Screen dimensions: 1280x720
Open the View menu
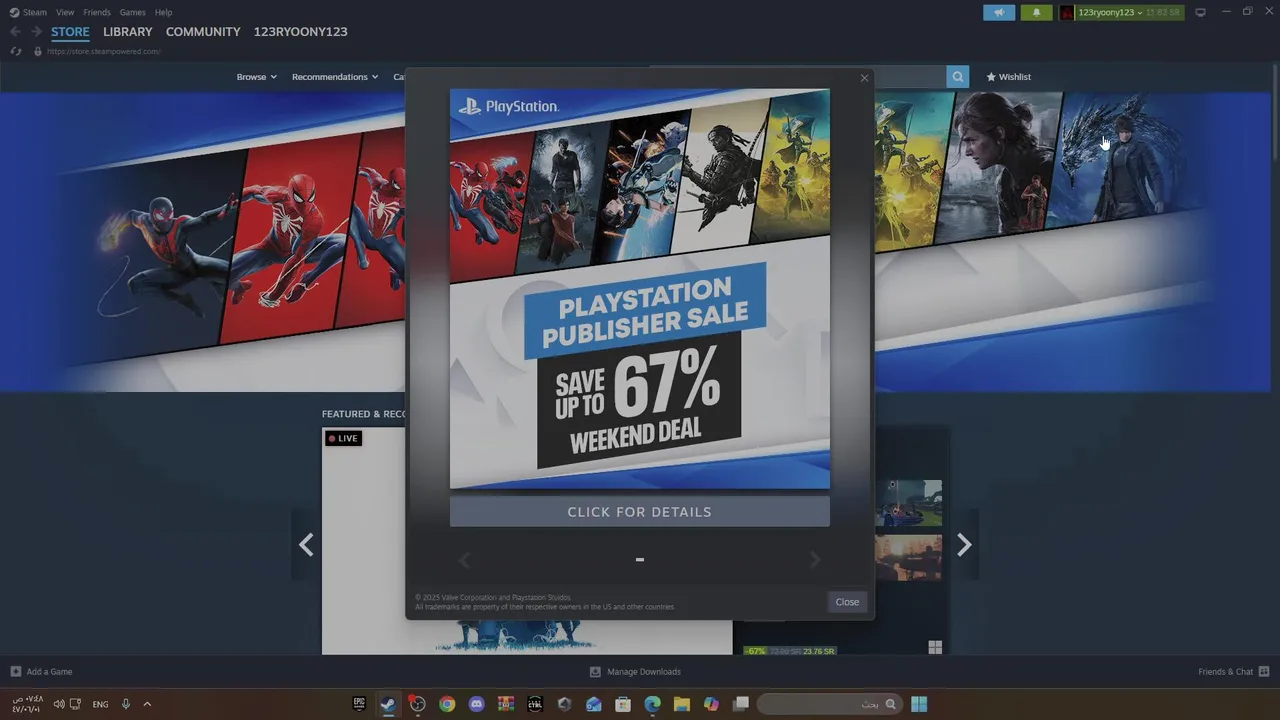point(65,12)
